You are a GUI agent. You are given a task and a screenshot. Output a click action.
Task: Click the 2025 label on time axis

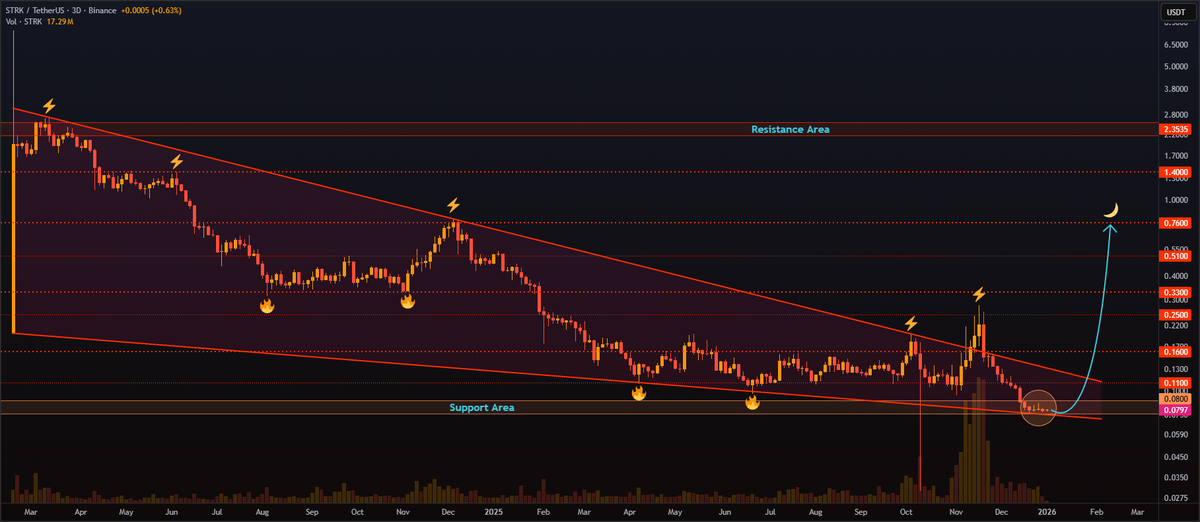[x=496, y=511]
